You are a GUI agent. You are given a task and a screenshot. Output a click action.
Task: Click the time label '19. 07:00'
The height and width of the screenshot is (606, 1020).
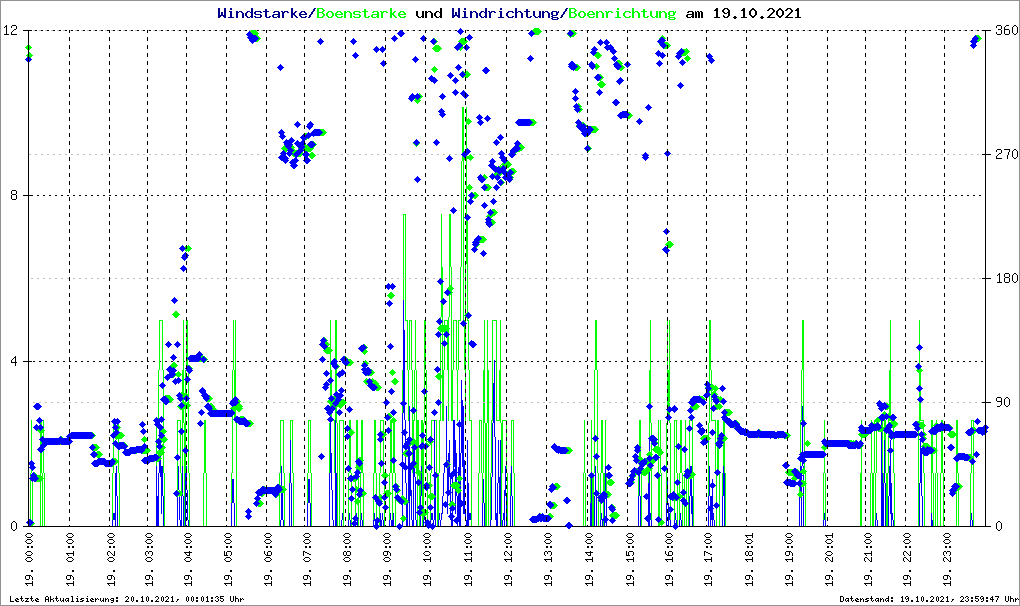306,560
